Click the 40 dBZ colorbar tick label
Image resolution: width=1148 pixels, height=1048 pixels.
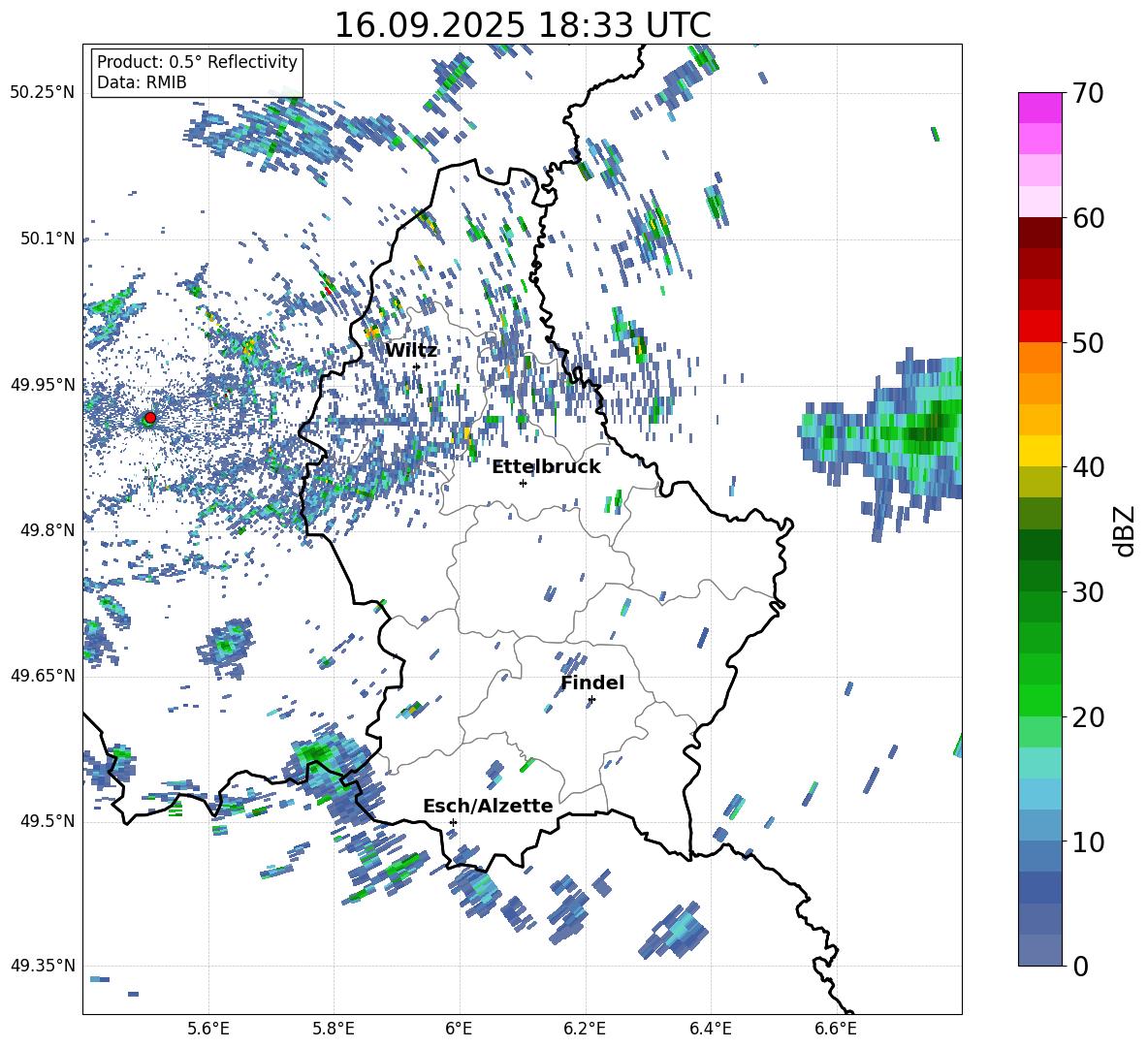pos(1088,467)
